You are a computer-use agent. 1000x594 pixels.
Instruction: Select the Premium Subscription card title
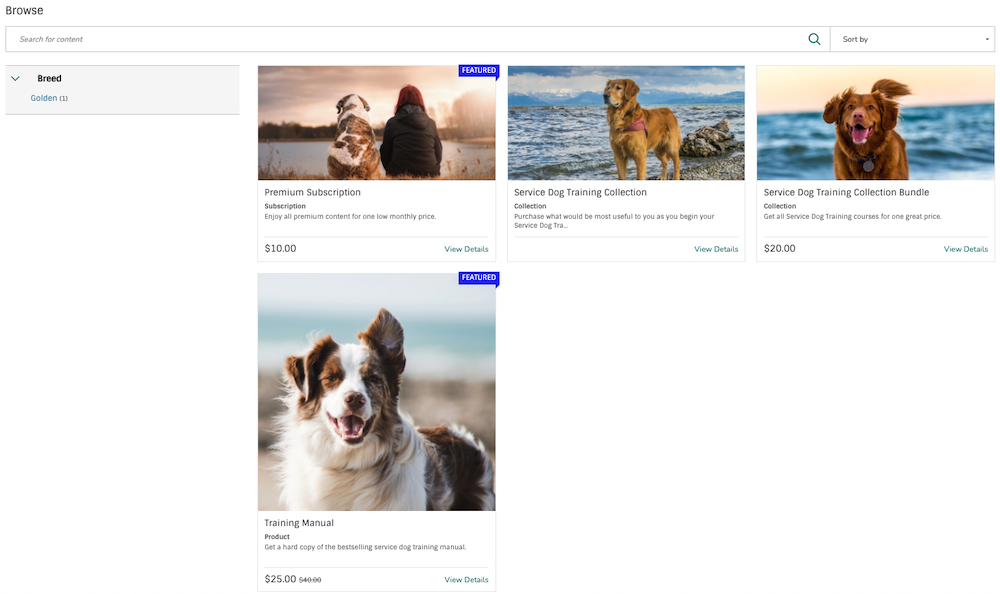pos(311,192)
